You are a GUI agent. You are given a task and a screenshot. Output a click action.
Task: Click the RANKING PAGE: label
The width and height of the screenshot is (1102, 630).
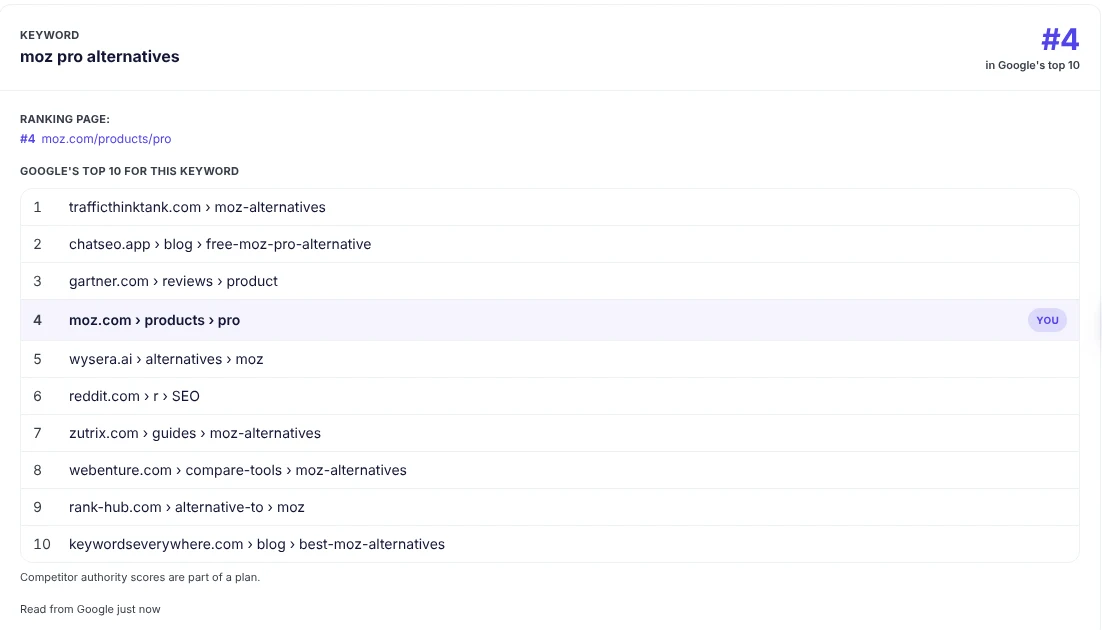(x=65, y=119)
